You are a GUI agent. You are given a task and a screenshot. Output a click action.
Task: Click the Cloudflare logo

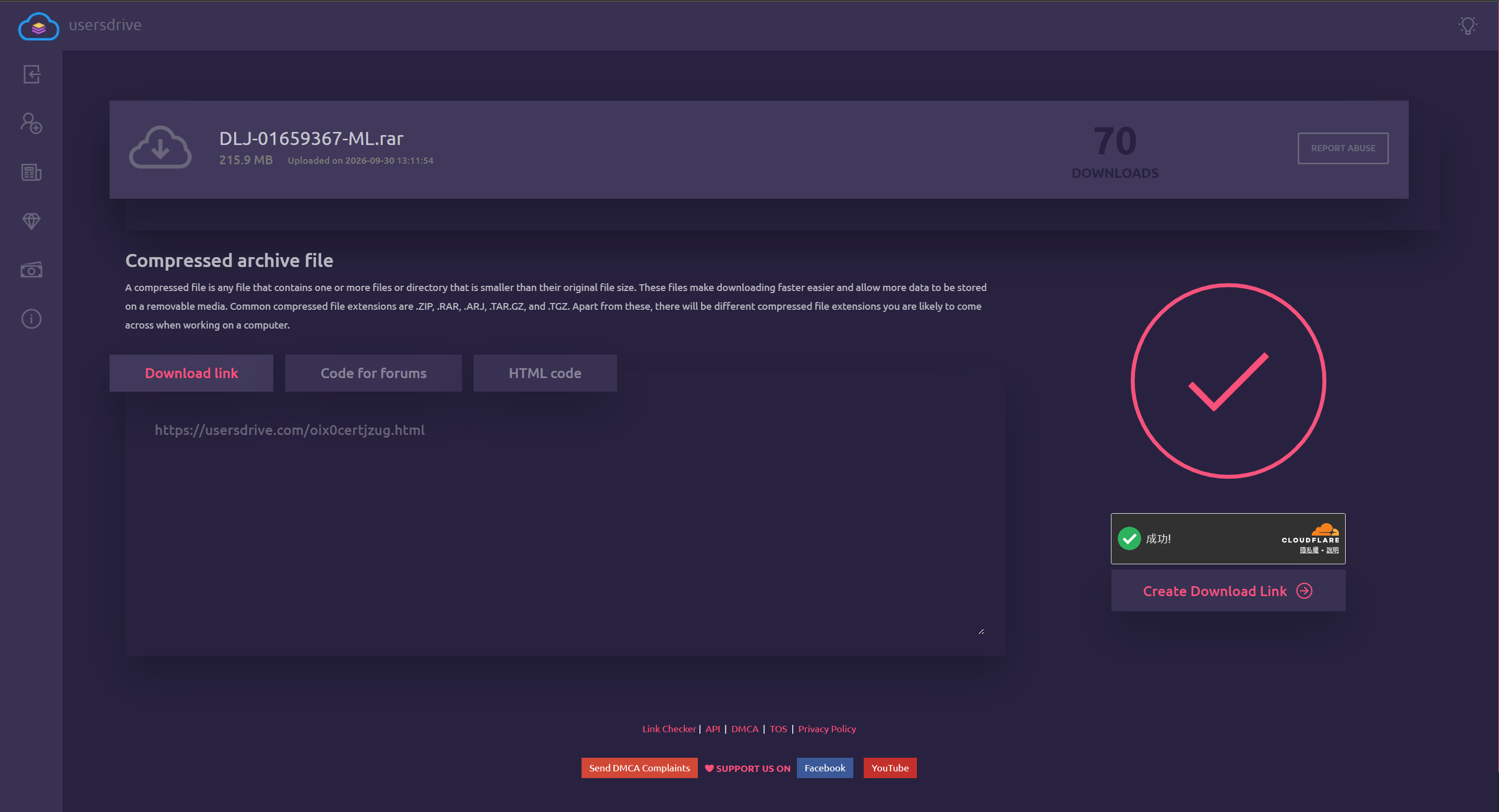click(x=1311, y=533)
